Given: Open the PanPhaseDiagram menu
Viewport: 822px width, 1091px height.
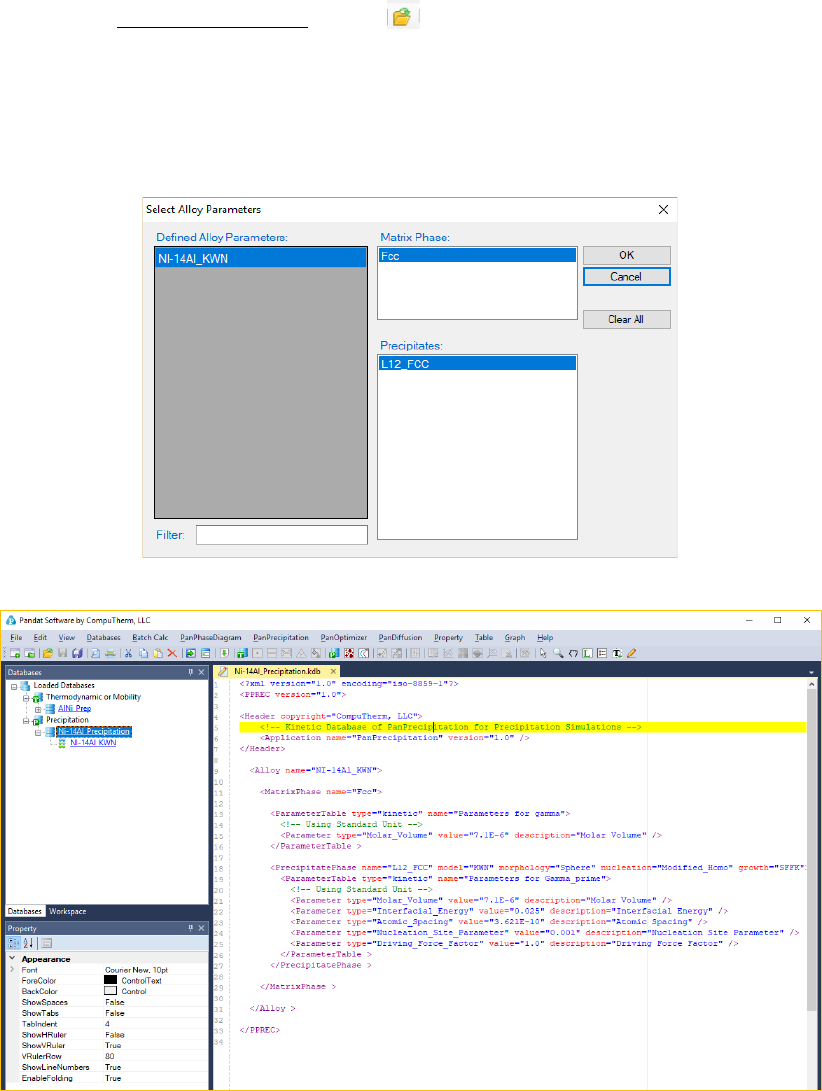Looking at the screenshot, I should coord(211,637).
